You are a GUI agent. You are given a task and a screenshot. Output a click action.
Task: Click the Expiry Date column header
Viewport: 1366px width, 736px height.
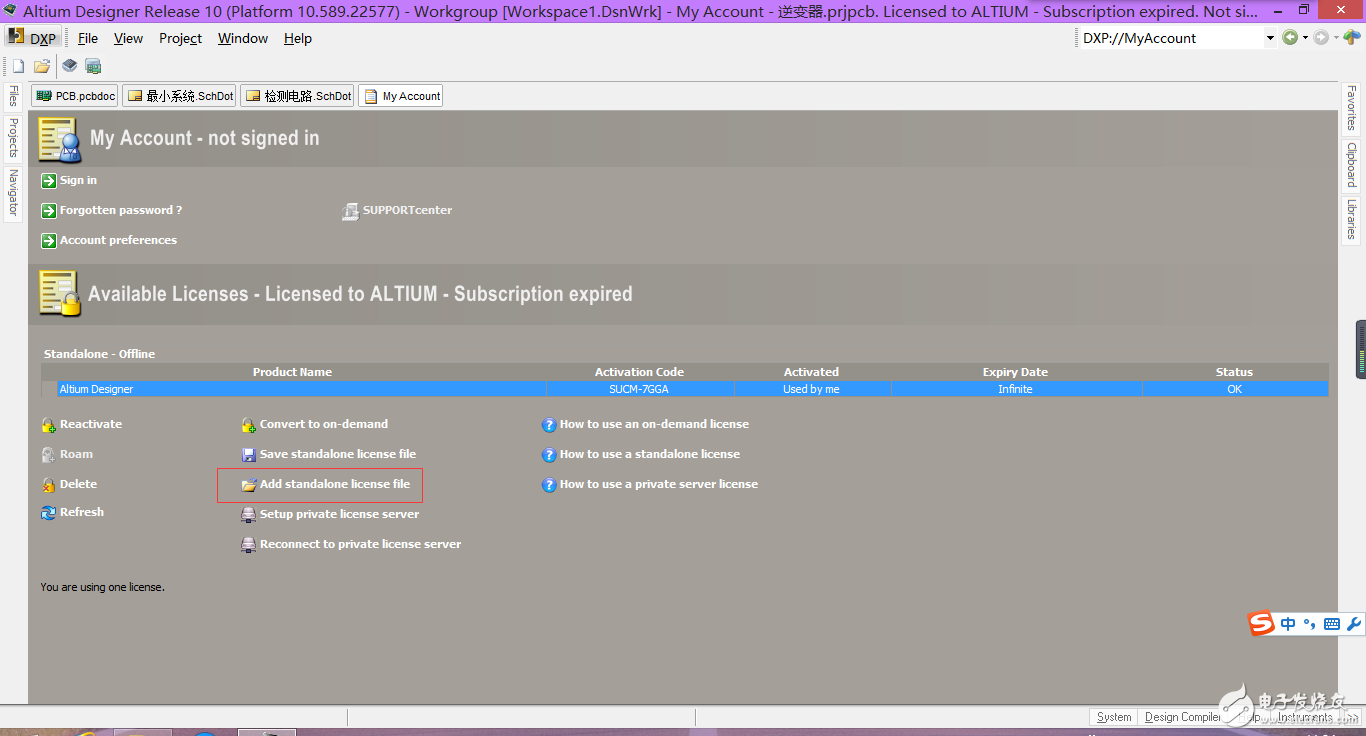1015,372
